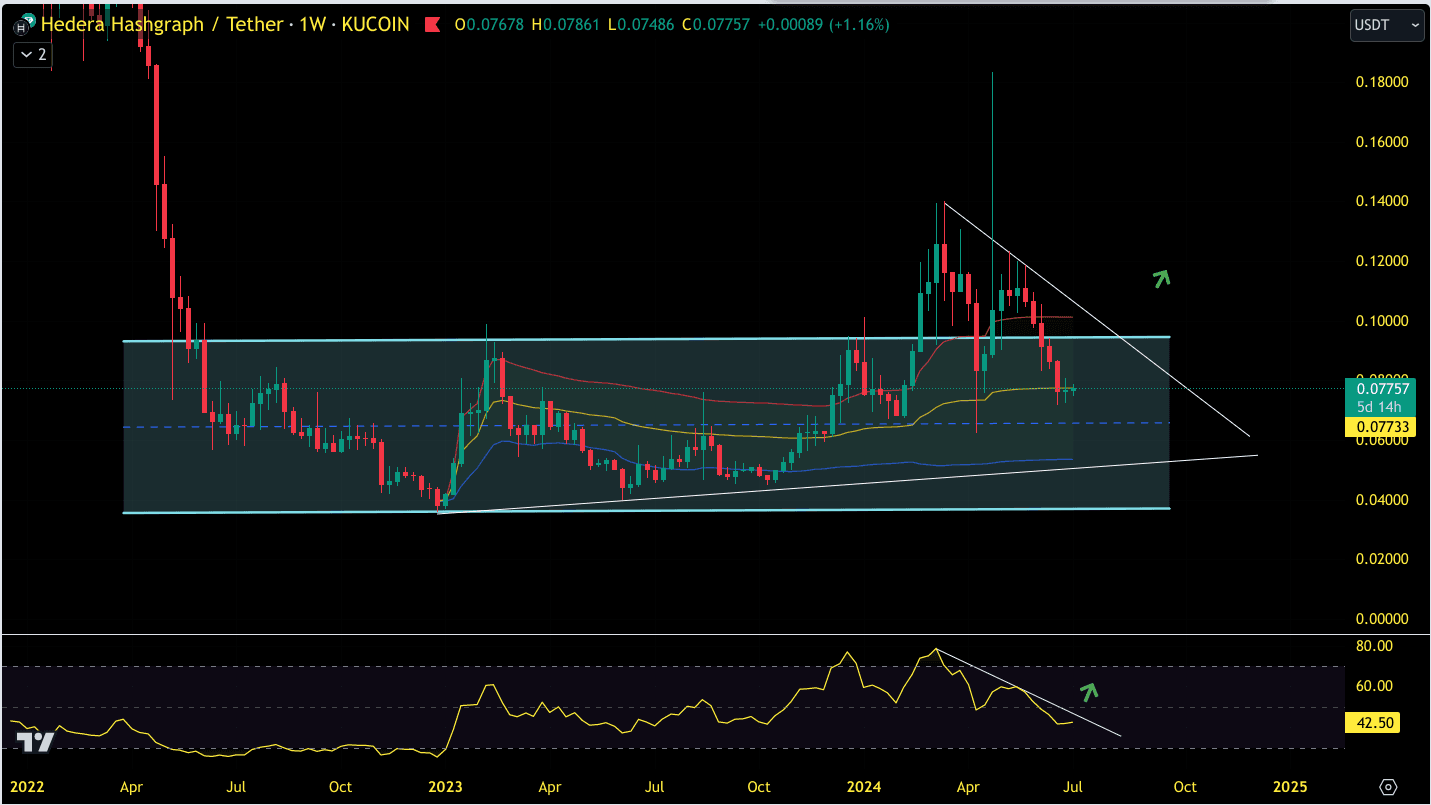Click the green 5d 14h countdown label
The width and height of the screenshot is (1431, 805).
[1382, 407]
